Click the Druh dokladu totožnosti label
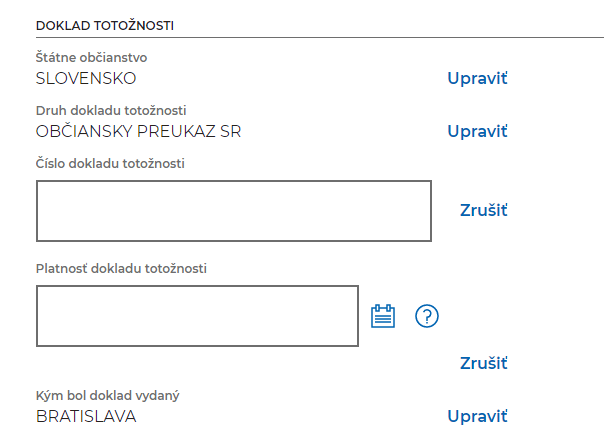 pyautogui.click(x=111, y=111)
